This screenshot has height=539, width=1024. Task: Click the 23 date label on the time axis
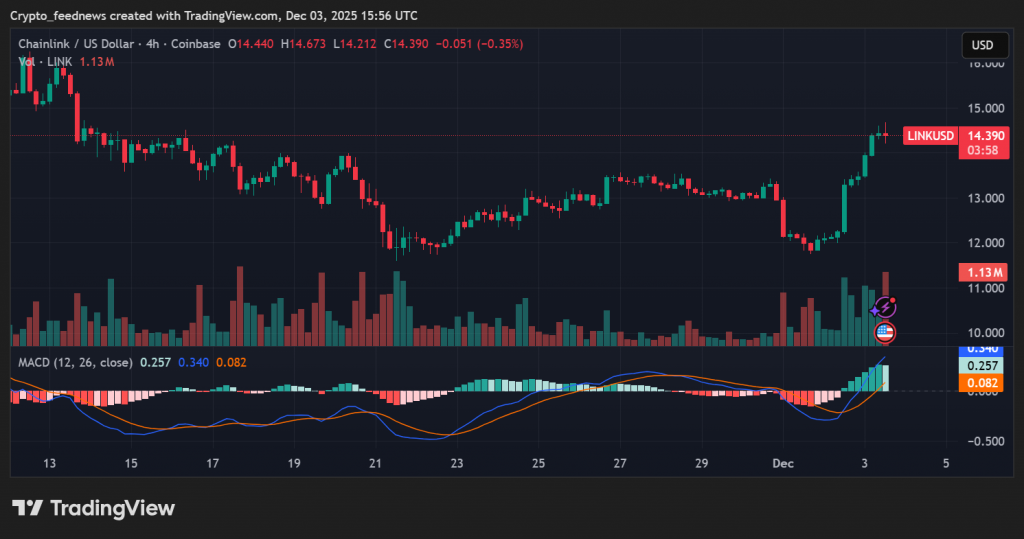pyautogui.click(x=456, y=463)
